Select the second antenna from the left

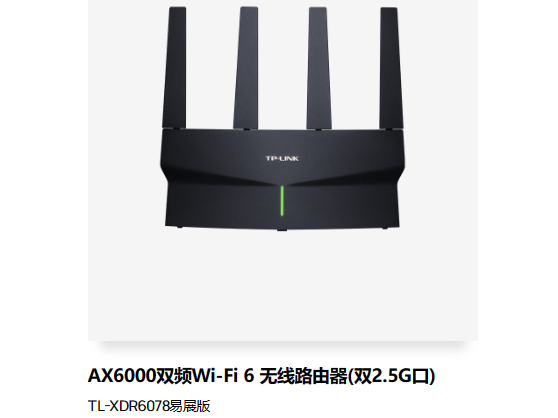coord(246,68)
